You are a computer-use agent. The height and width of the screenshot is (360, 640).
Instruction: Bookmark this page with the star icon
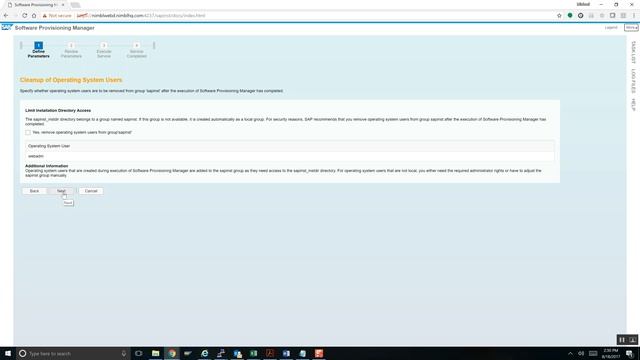559,16
